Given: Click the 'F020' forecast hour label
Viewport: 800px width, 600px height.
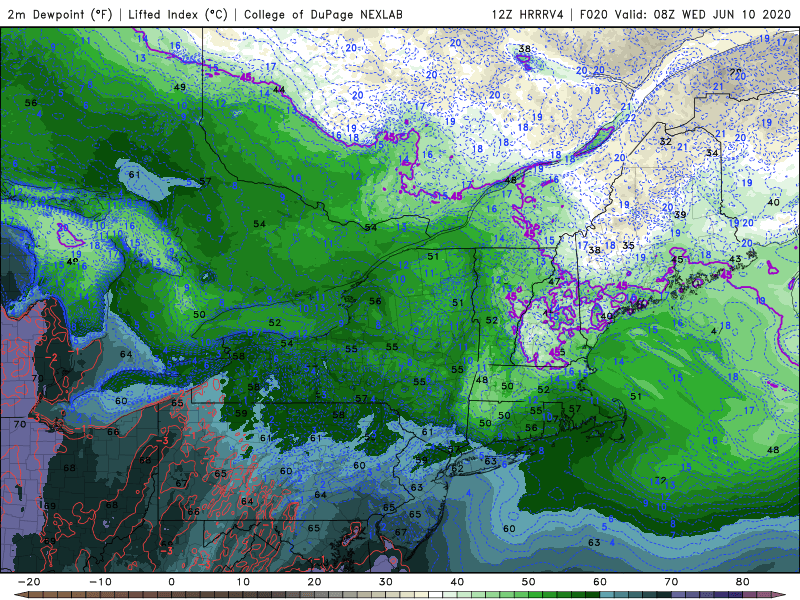Looking at the screenshot, I should click(593, 14).
